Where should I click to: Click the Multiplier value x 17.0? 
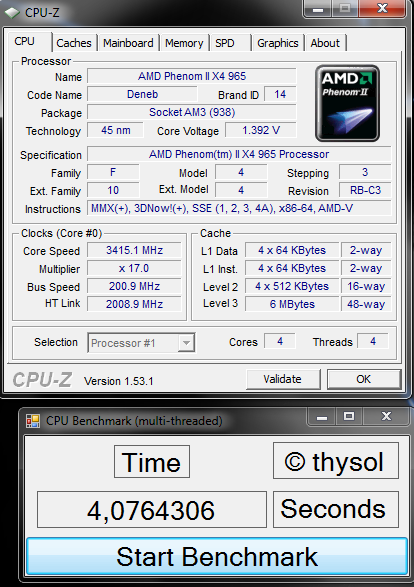[134, 268]
